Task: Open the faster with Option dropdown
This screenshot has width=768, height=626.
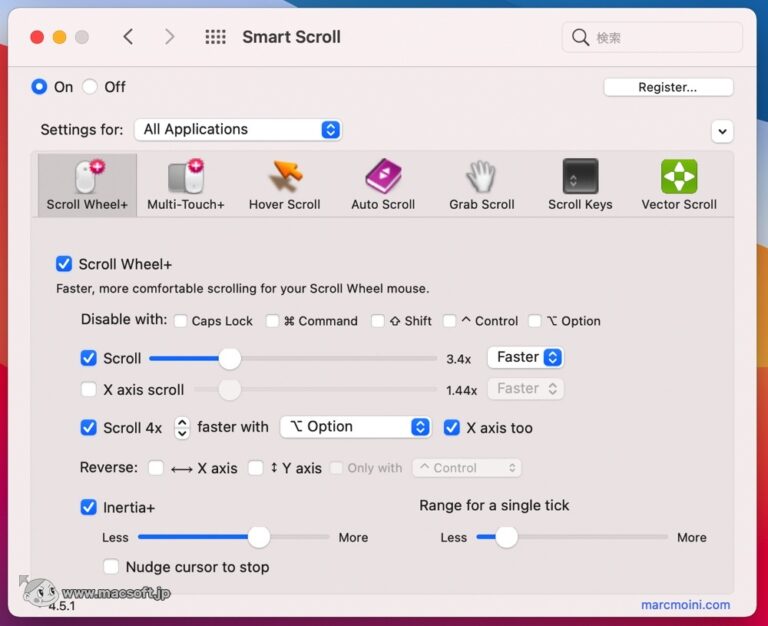Action: (x=356, y=427)
